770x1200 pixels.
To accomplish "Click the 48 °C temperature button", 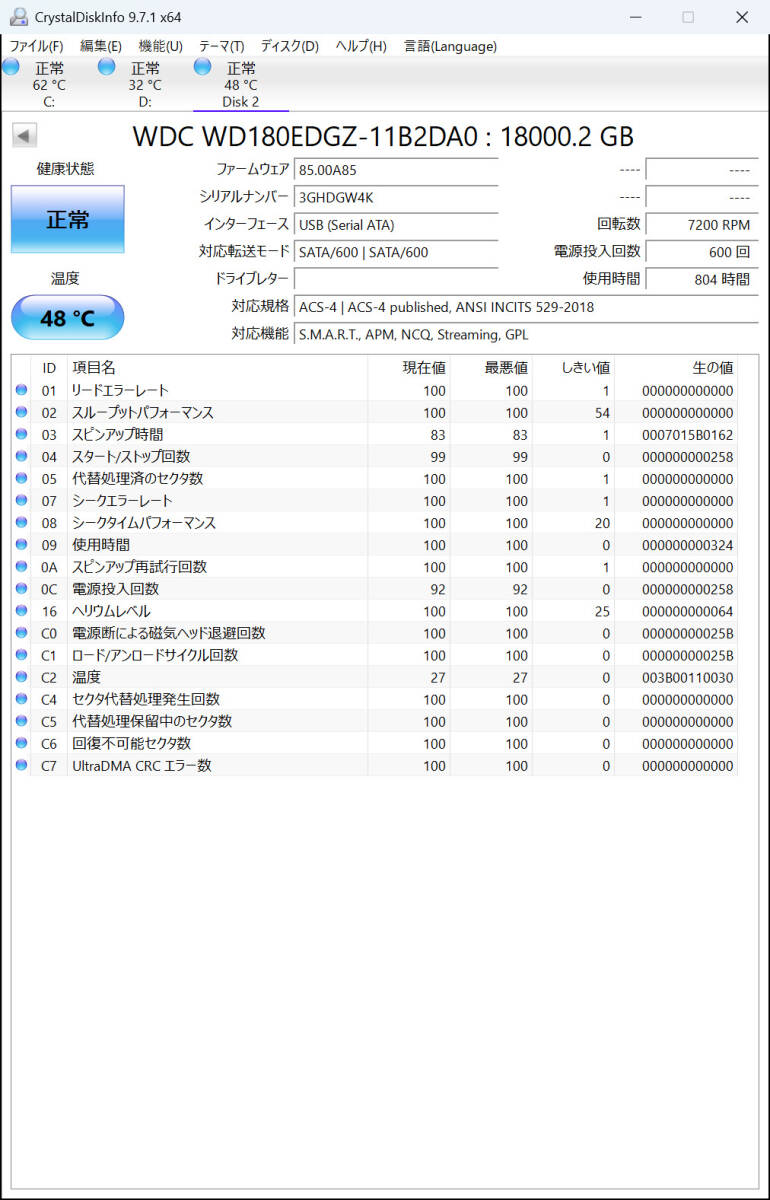I will [68, 318].
